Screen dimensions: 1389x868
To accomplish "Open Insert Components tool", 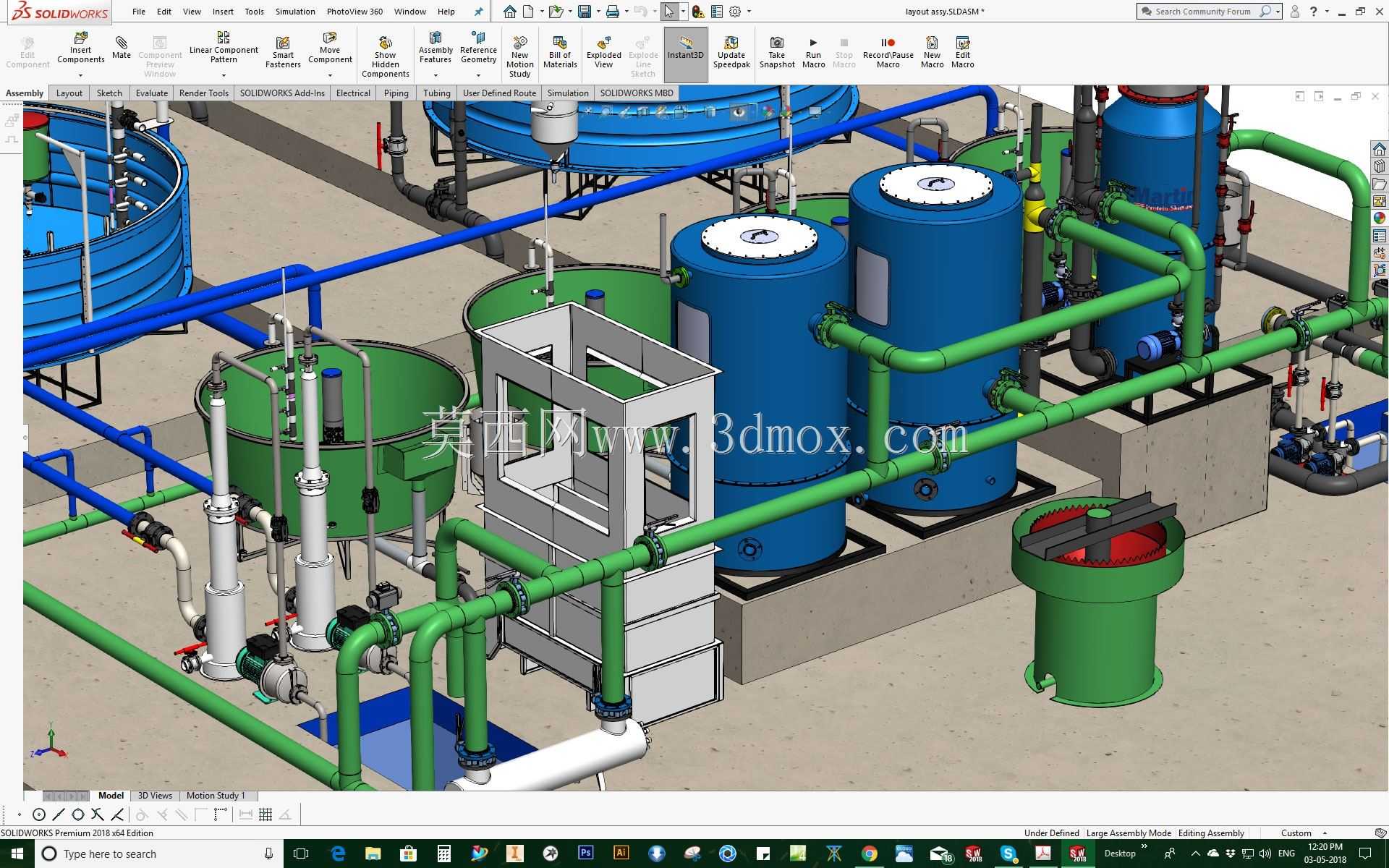I will [x=80, y=48].
